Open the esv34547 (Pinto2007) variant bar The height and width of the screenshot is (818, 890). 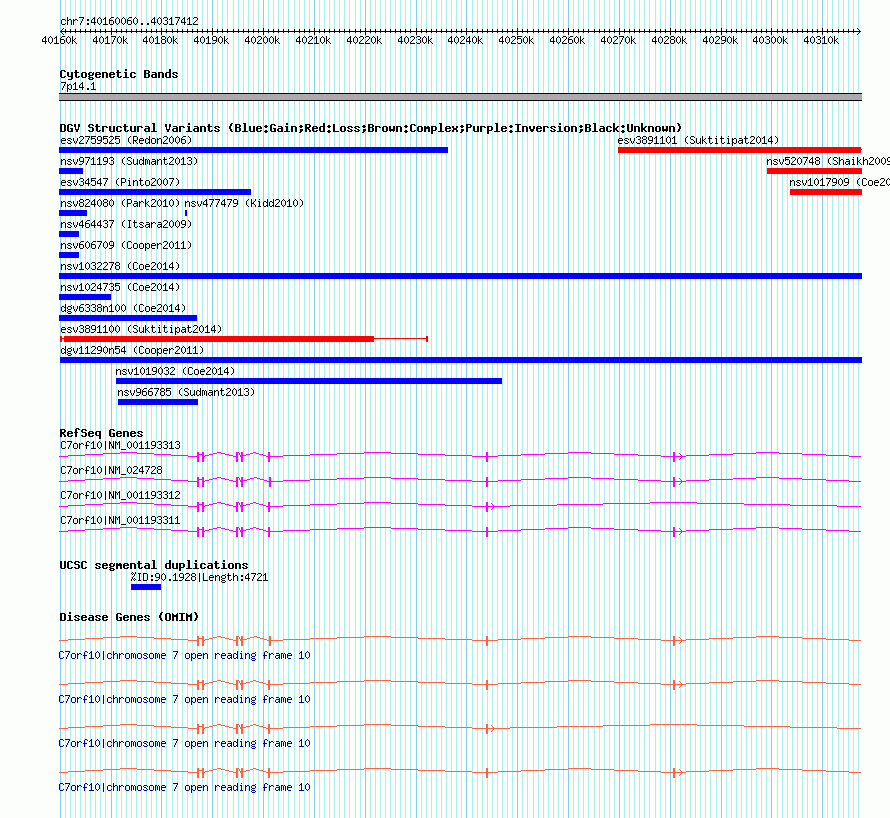point(155,192)
